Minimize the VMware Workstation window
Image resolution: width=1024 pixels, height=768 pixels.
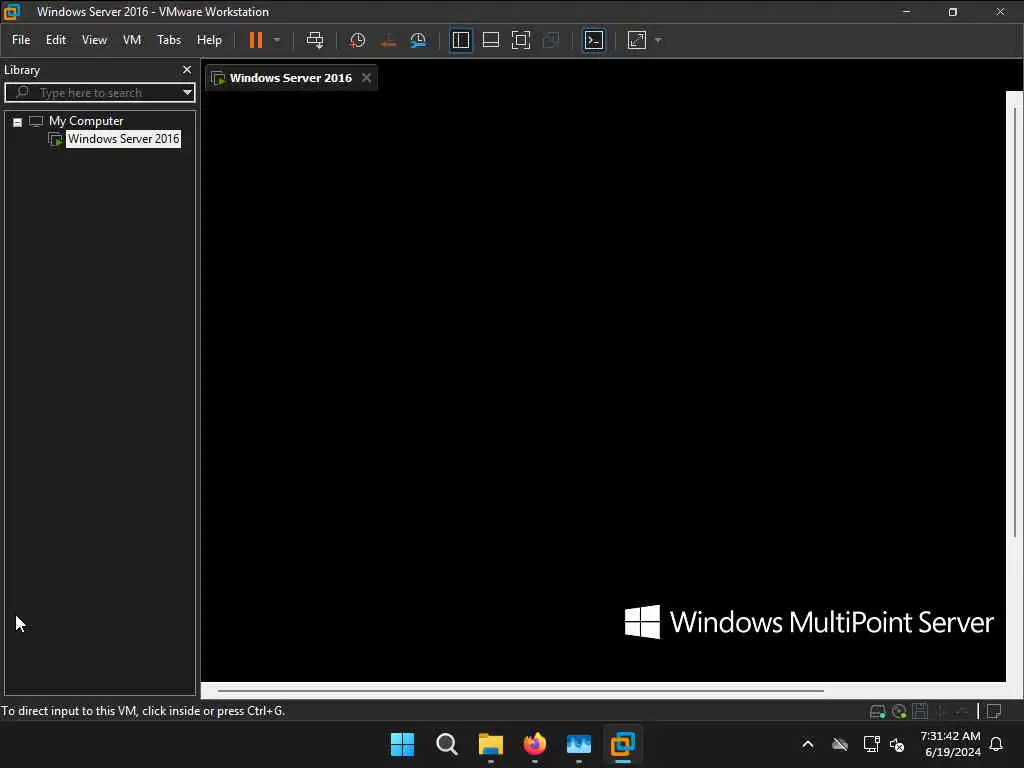[906, 12]
